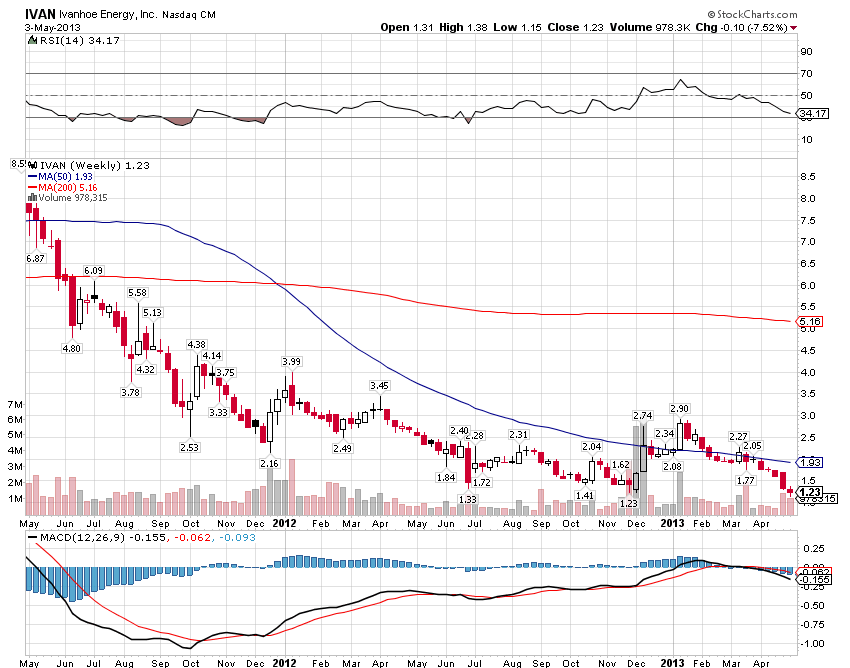Click the 3.99 high price annotation
The width and height of the screenshot is (850, 668).
(x=292, y=362)
